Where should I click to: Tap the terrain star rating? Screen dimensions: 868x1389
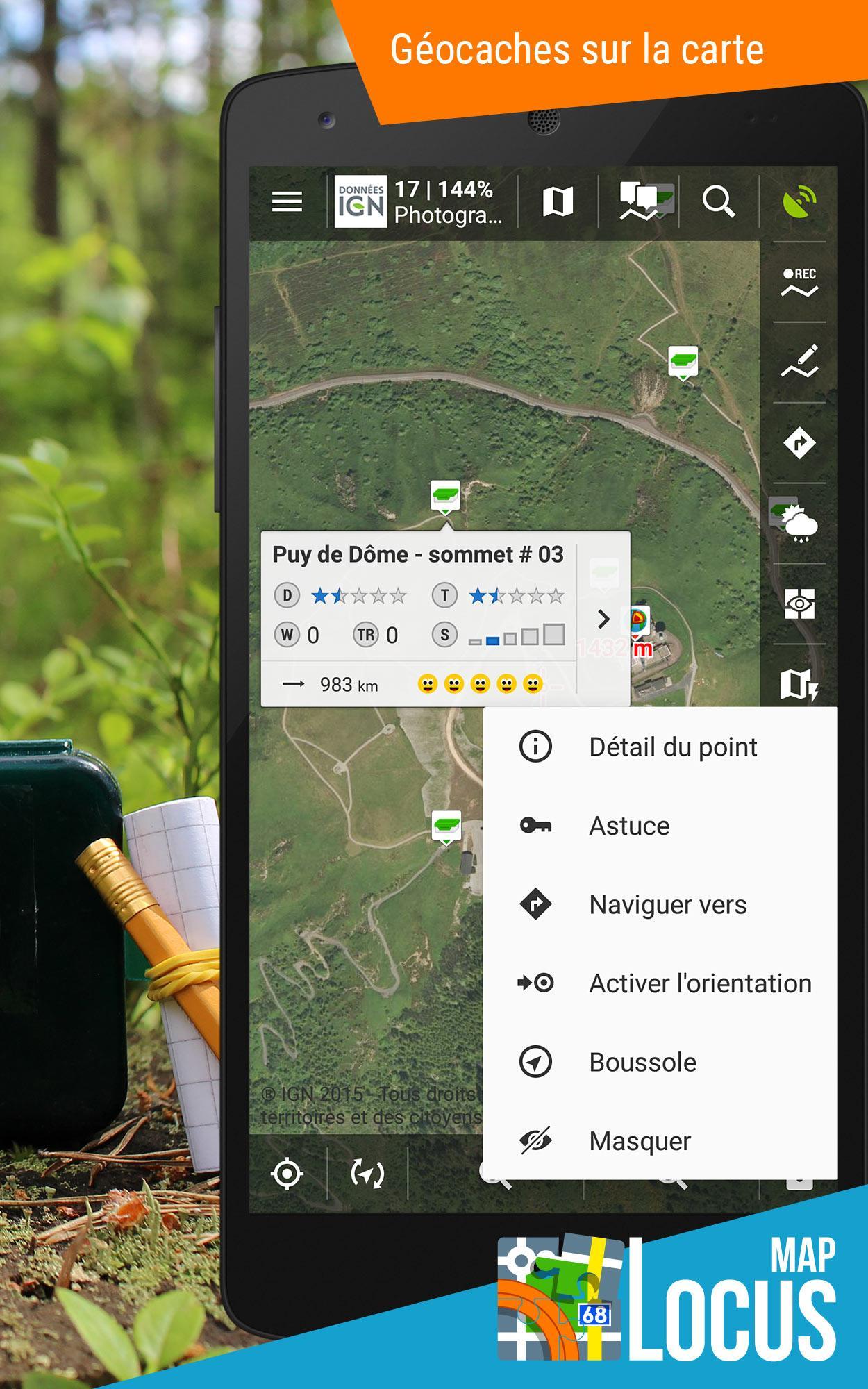click(517, 595)
